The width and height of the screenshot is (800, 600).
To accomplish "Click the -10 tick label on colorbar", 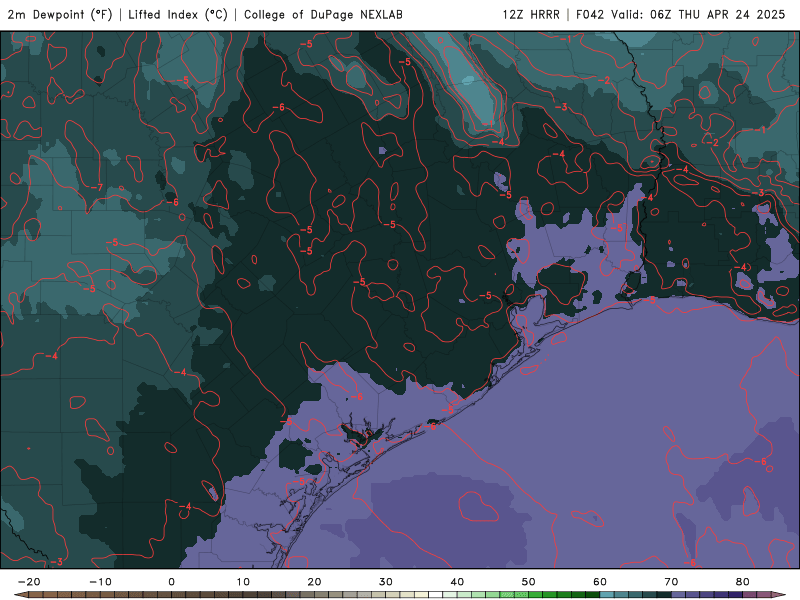I will click(x=100, y=582).
